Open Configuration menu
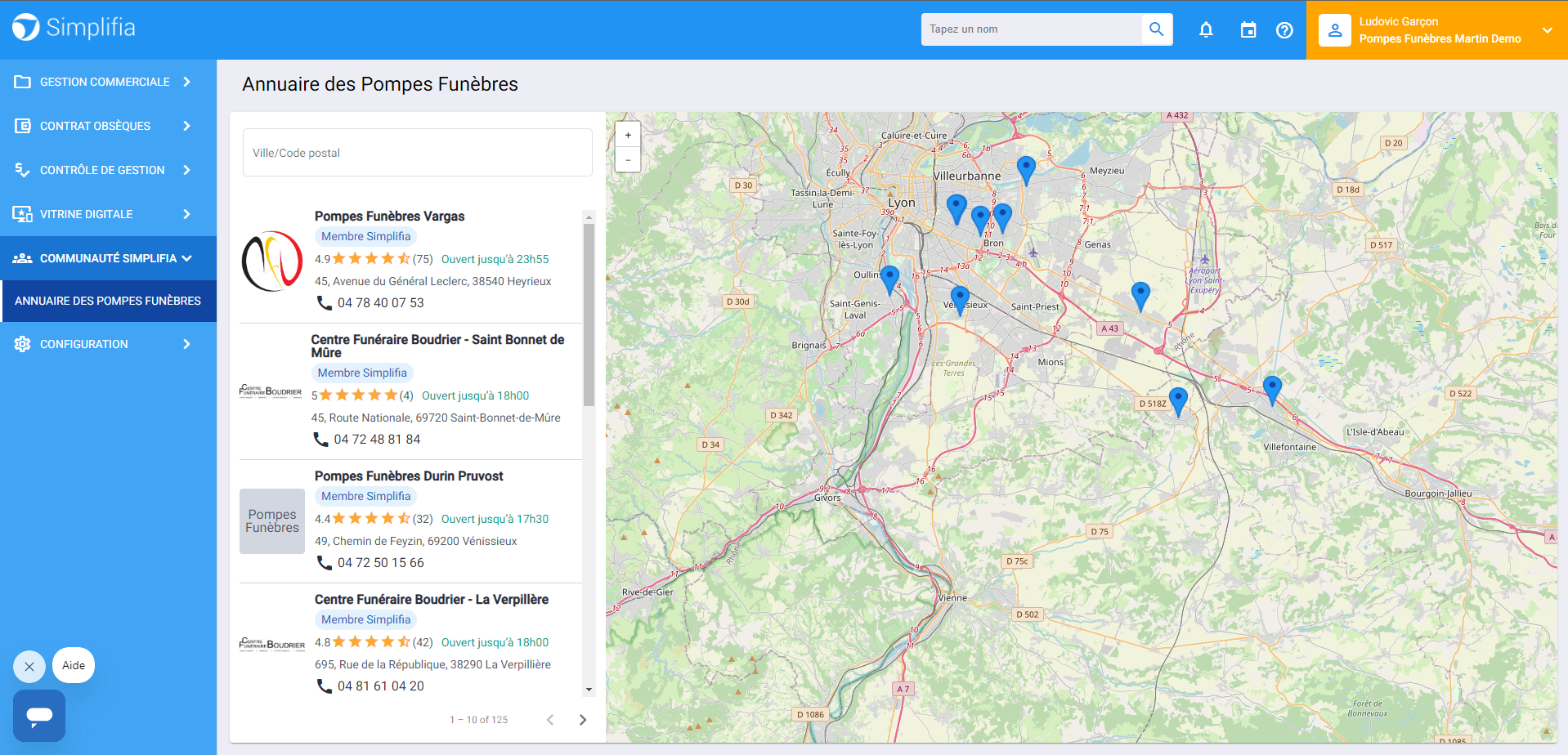1568x755 pixels. point(108,344)
